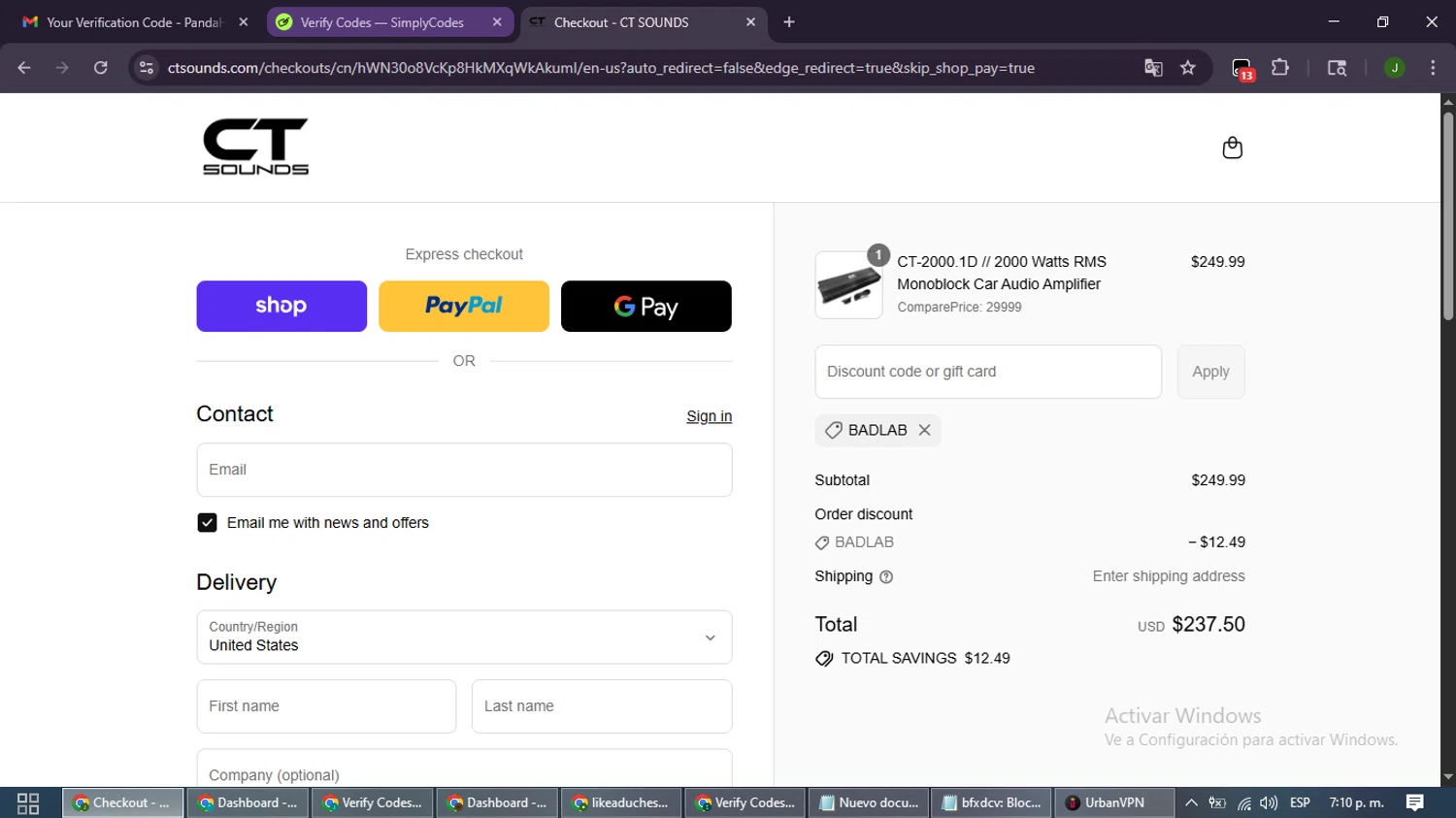Click the Last name field
This screenshot has width=1456, height=818.
602,706
